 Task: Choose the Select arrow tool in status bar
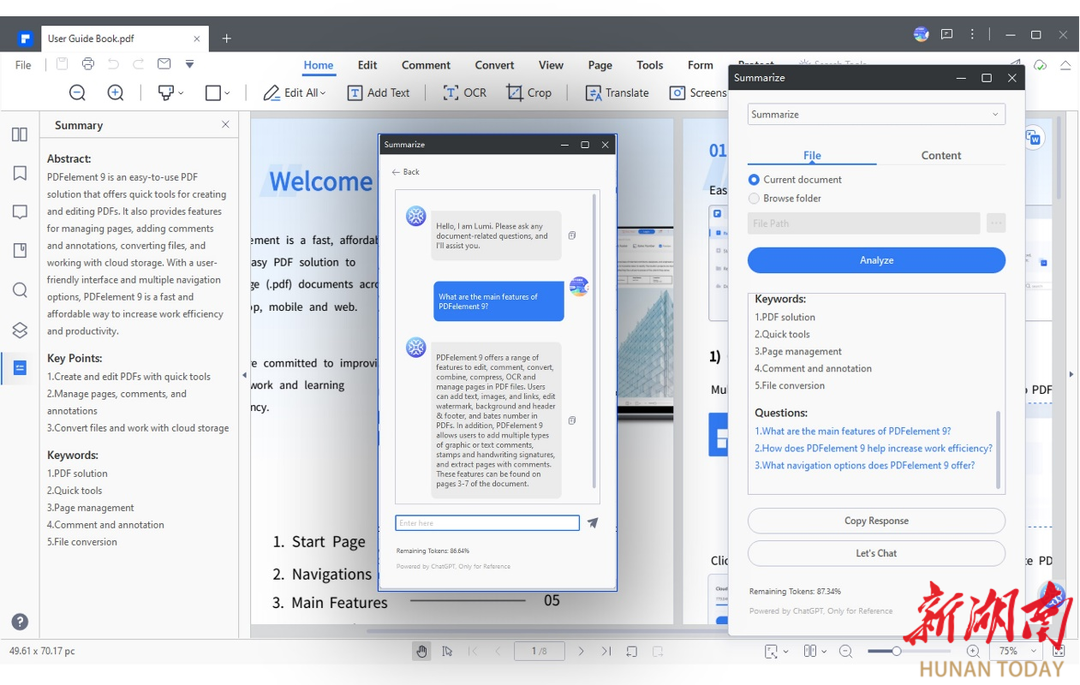coord(447,651)
